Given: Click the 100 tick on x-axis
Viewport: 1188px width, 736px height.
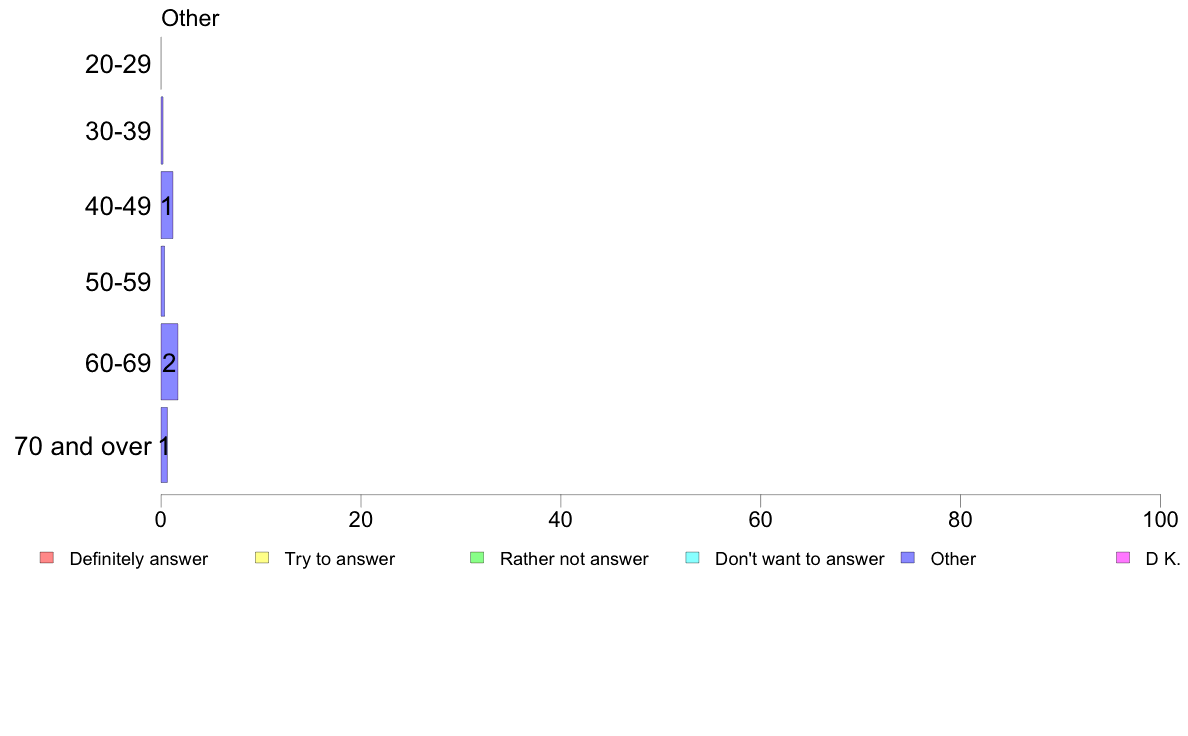Looking at the screenshot, I should [x=1159, y=519].
